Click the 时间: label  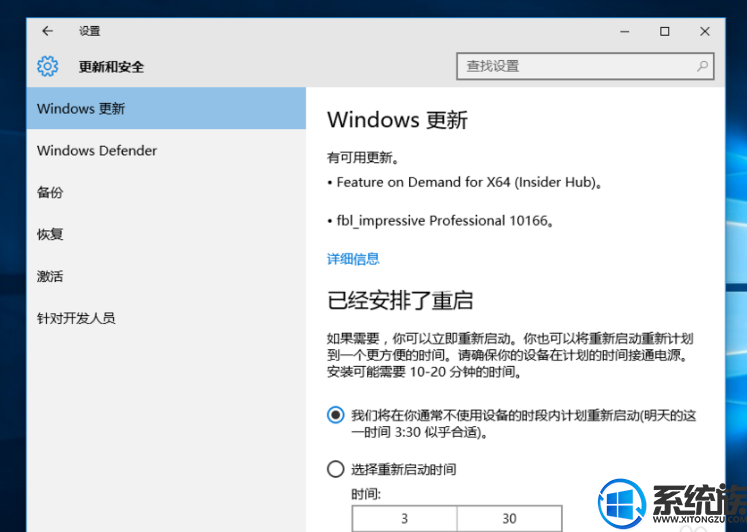pyautogui.click(x=366, y=494)
